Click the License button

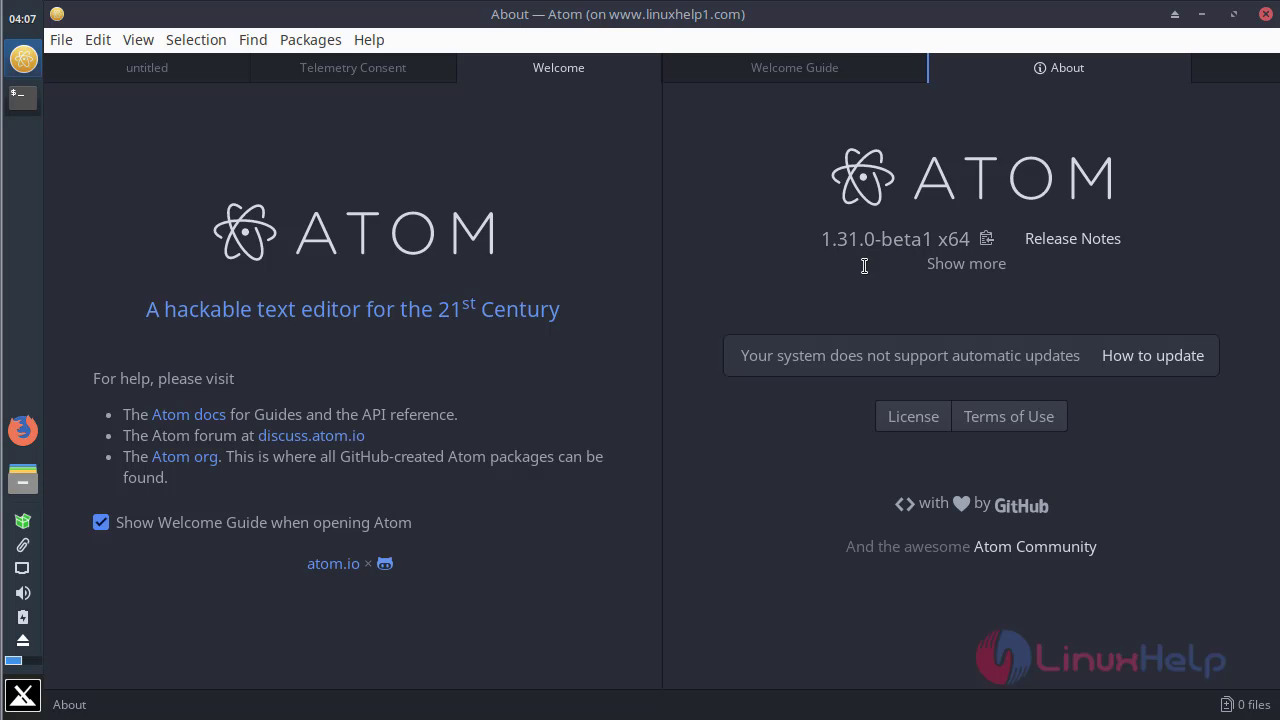913,416
